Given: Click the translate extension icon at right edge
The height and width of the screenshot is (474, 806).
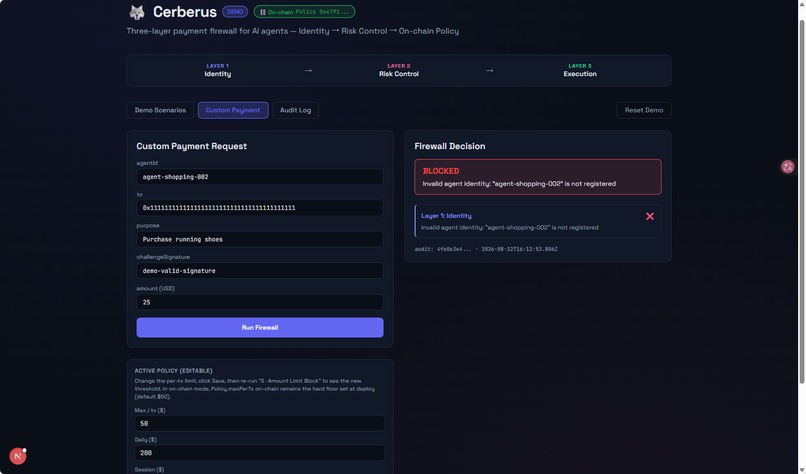Looking at the screenshot, I should tap(787, 167).
